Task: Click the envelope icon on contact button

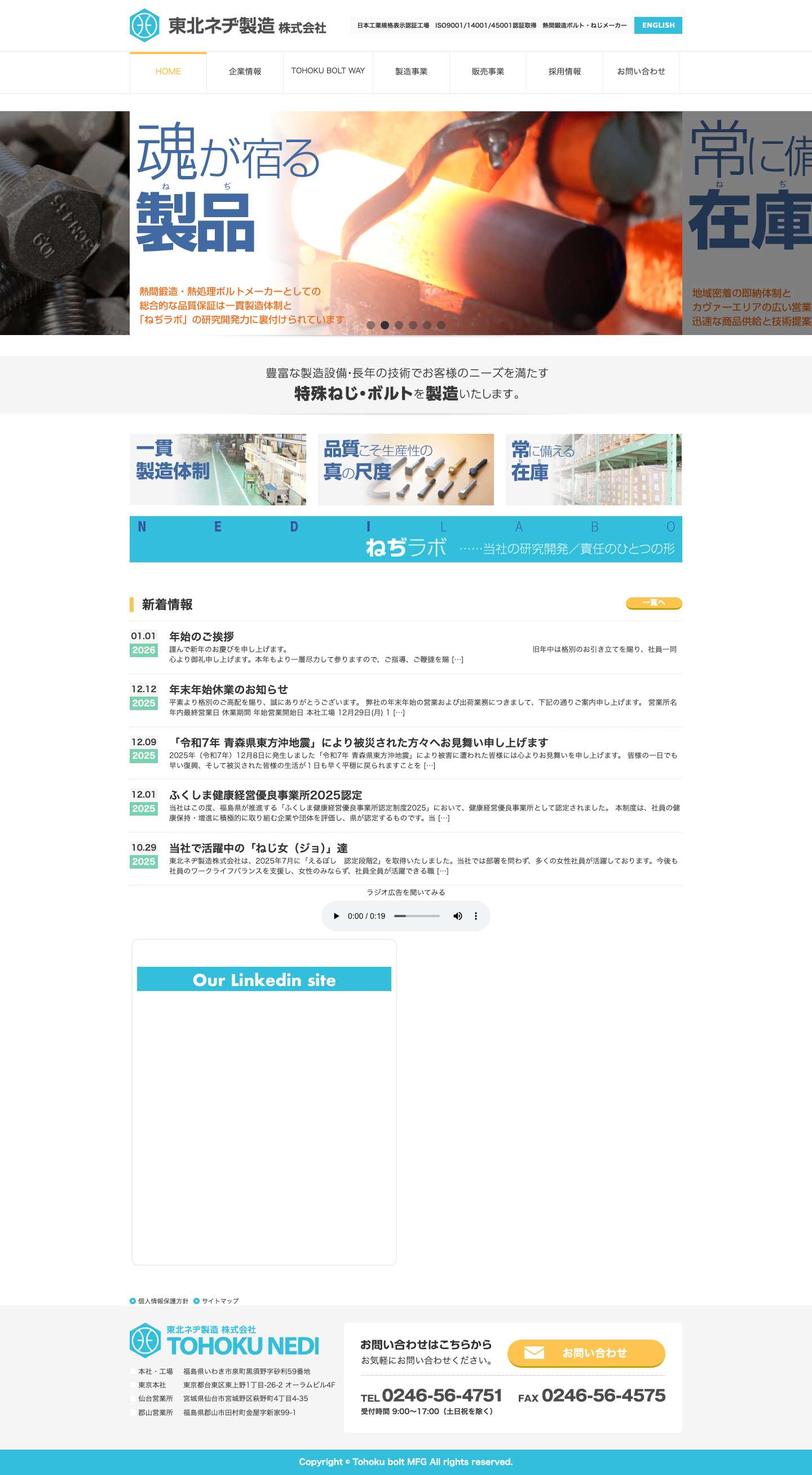Action: [534, 1353]
